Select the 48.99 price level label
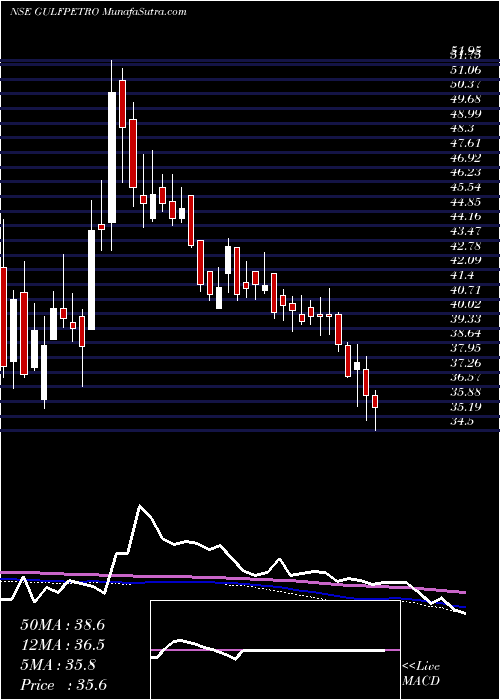 (x=466, y=114)
